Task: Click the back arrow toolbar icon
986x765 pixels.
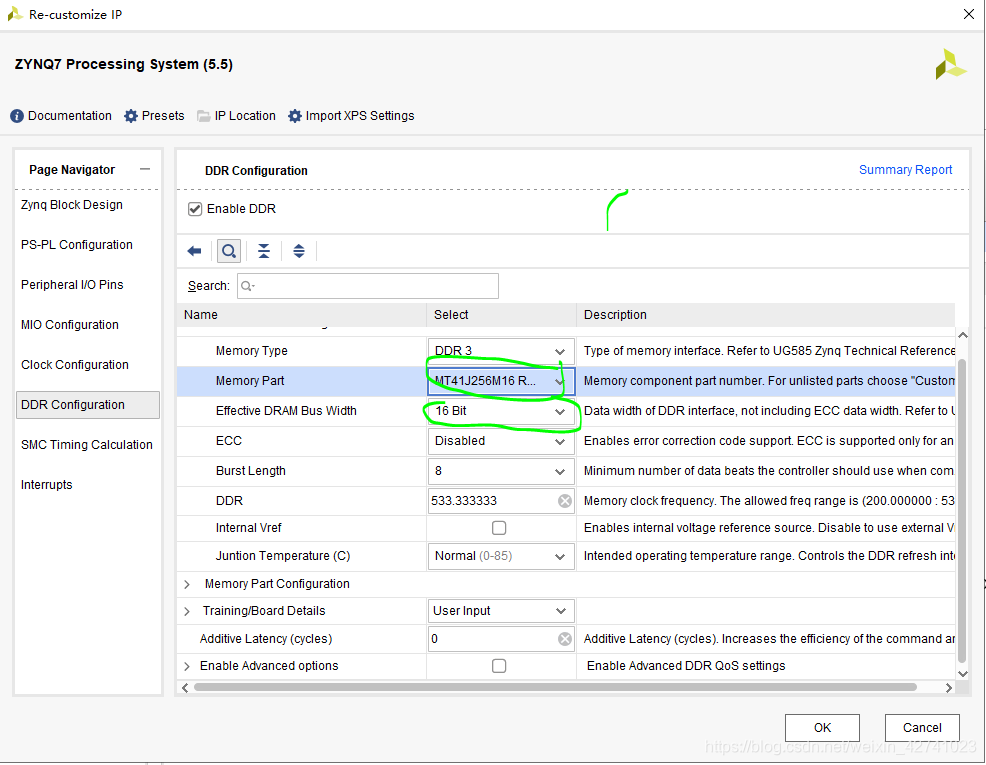Action: (194, 251)
